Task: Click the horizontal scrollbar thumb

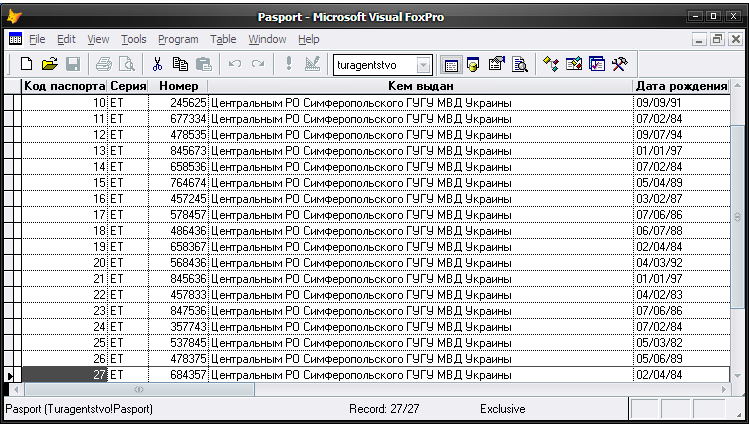Action: point(139,389)
